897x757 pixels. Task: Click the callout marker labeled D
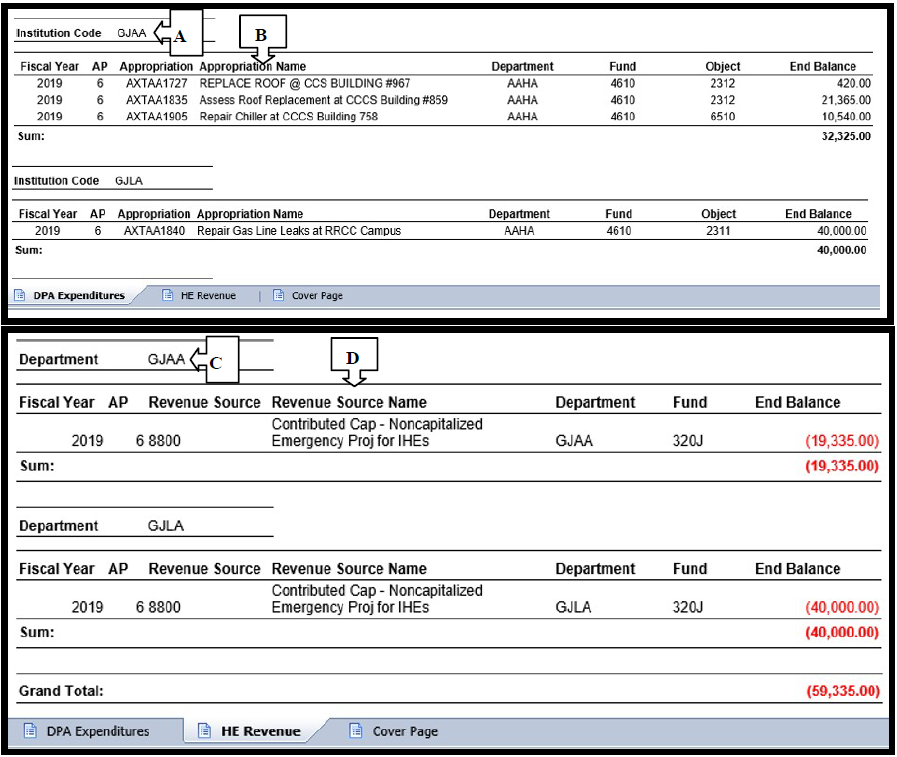coord(353,360)
